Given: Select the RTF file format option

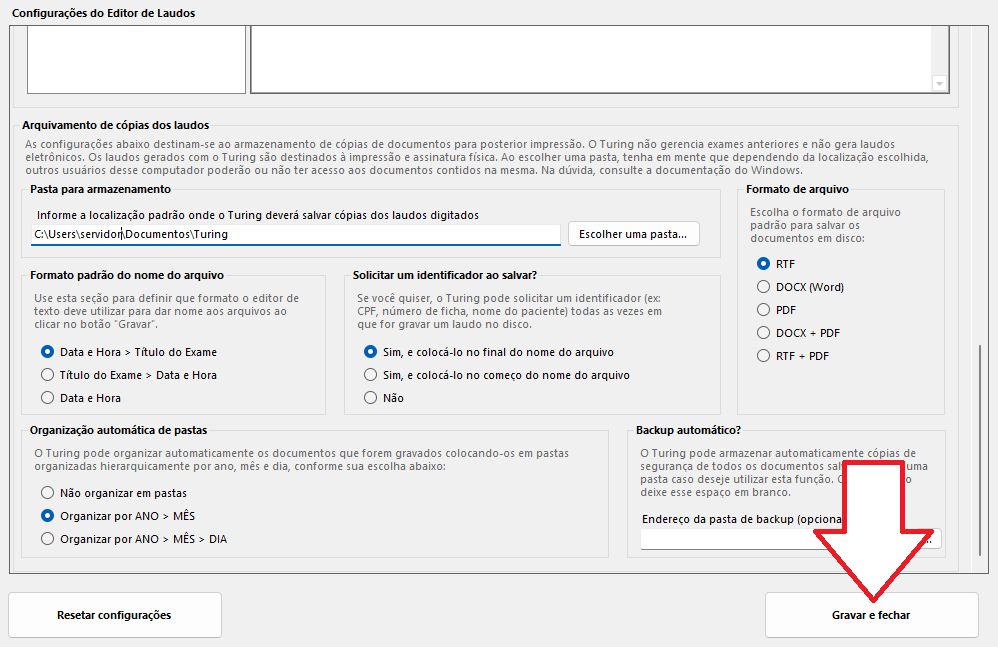Looking at the screenshot, I should pyautogui.click(x=764, y=264).
